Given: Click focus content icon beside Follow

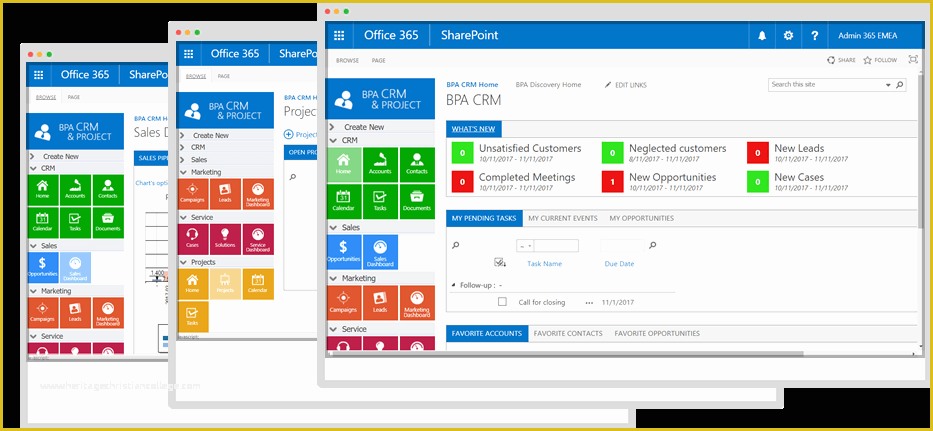Looking at the screenshot, I should (x=913, y=60).
